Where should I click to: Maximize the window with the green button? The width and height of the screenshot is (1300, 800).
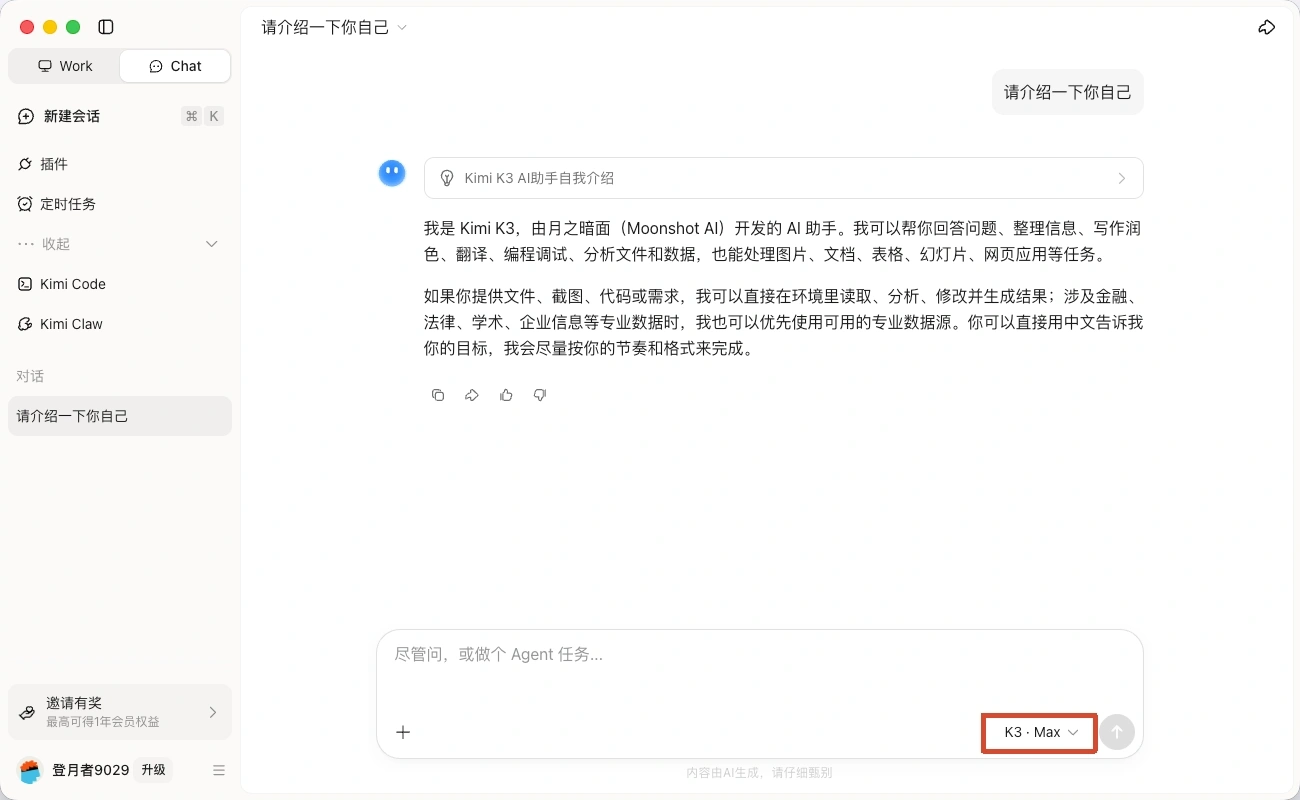coord(73,27)
